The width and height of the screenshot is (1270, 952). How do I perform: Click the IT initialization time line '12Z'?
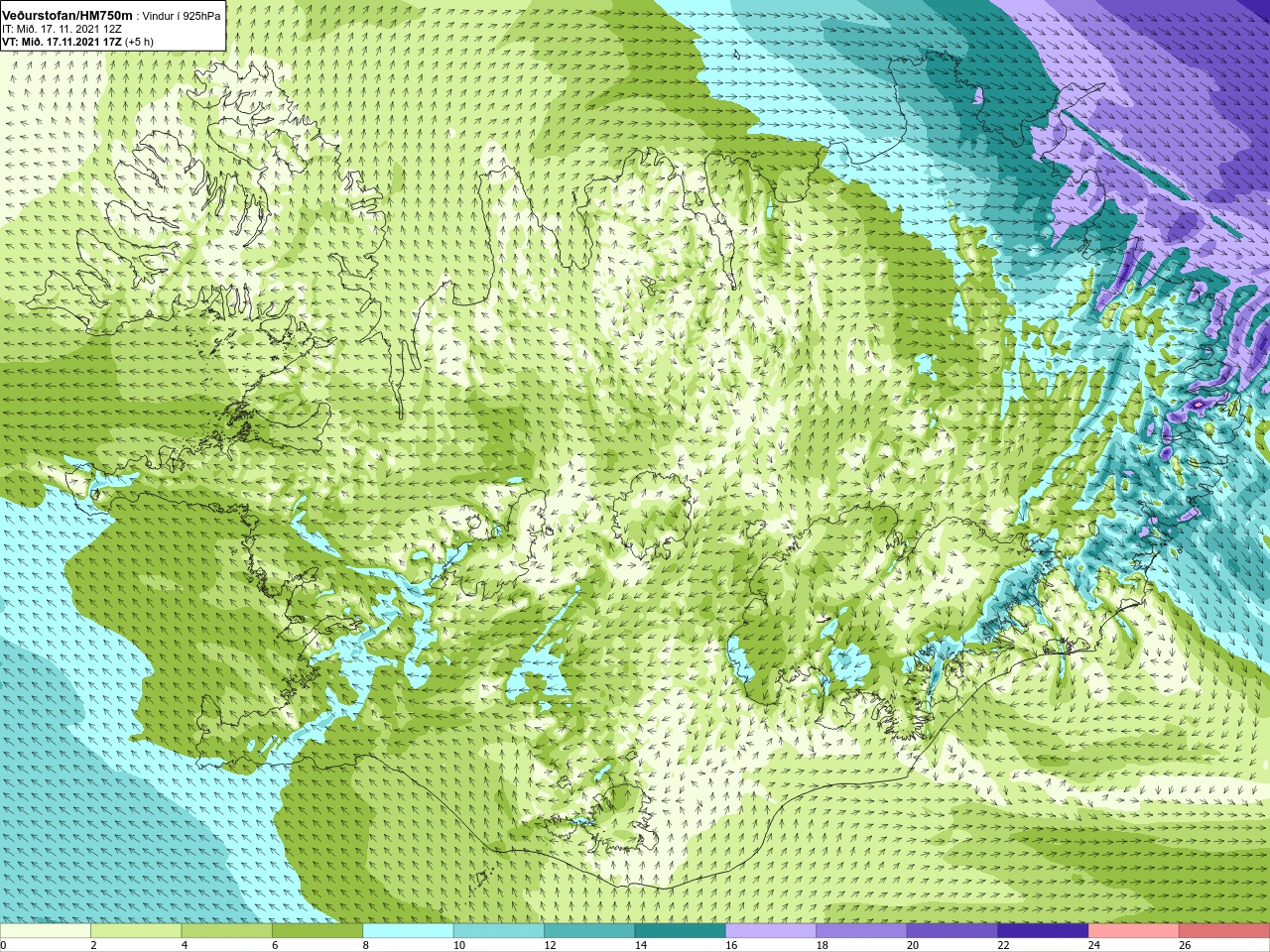pos(111,30)
